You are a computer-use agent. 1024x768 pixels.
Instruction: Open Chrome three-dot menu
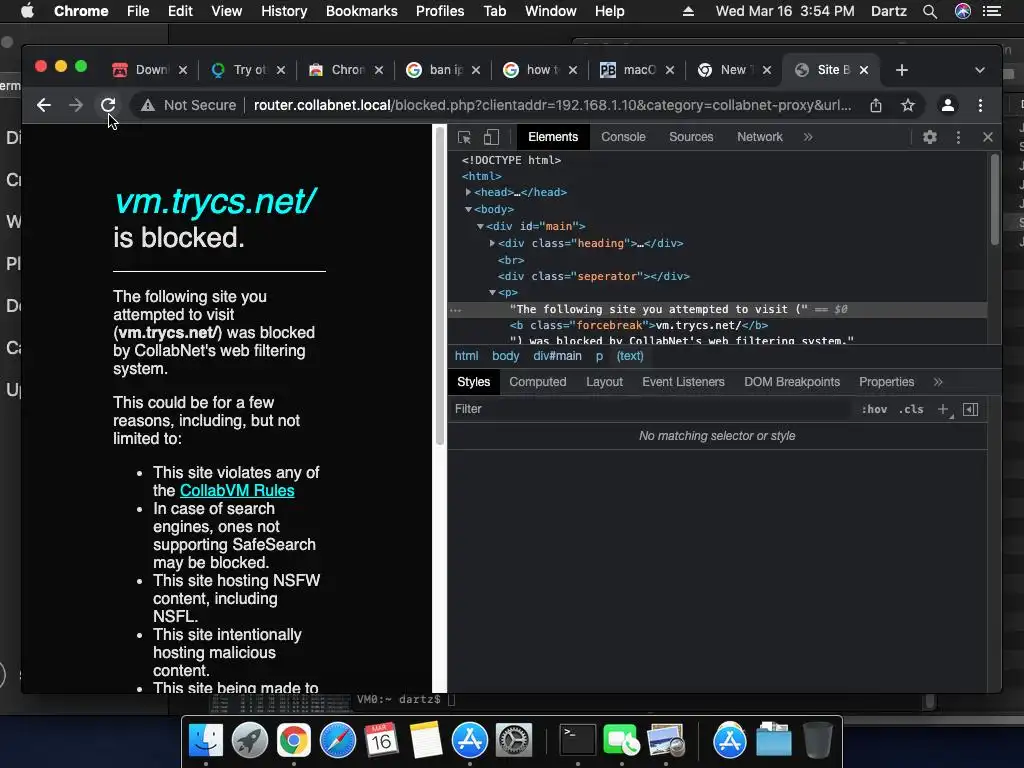[980, 105]
